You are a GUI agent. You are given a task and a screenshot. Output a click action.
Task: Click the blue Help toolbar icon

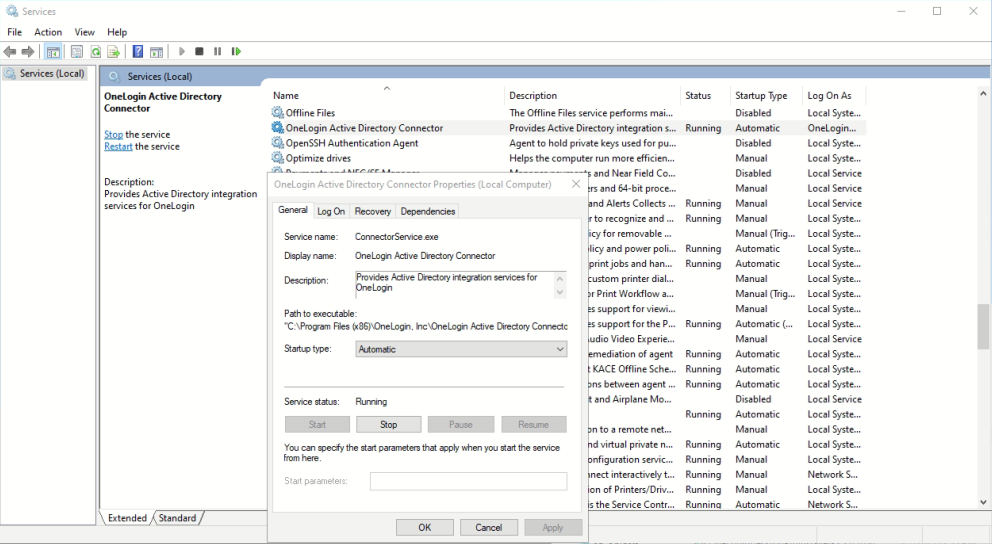tap(138, 52)
